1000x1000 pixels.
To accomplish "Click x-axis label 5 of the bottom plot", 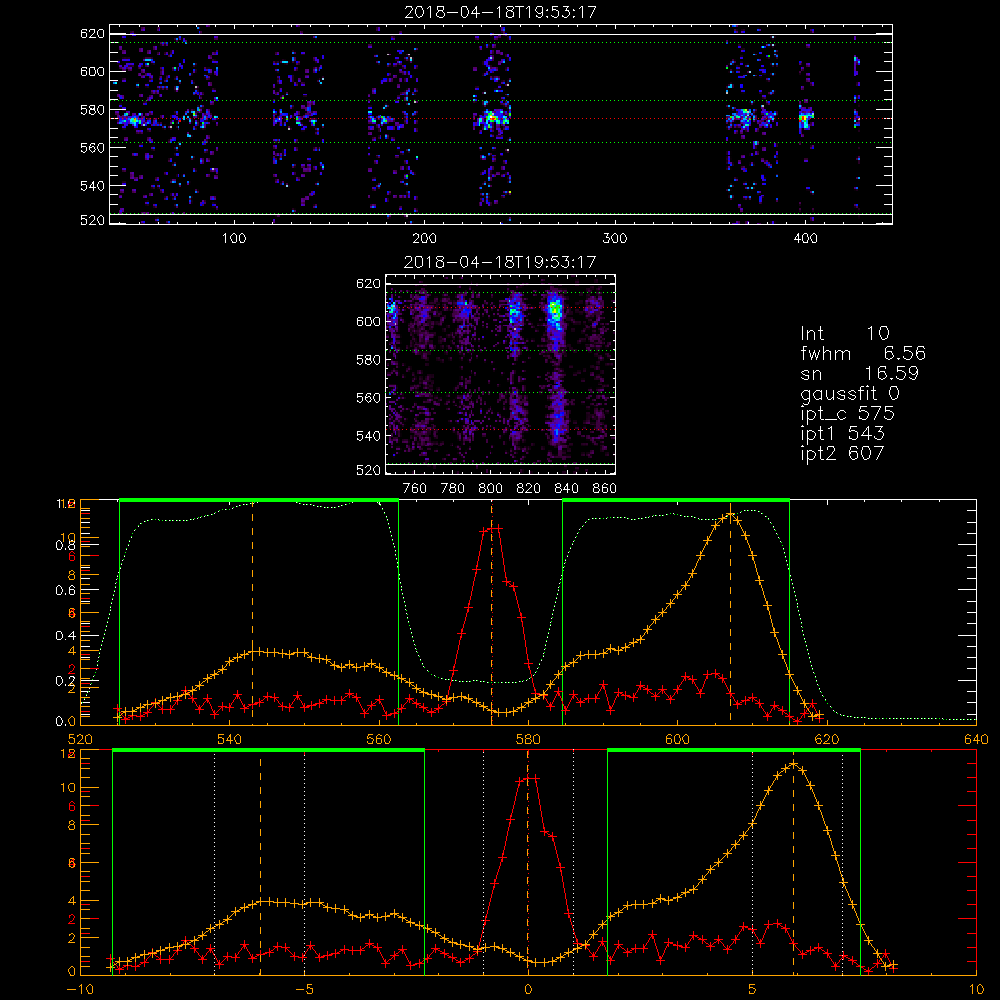I will click(x=753, y=989).
